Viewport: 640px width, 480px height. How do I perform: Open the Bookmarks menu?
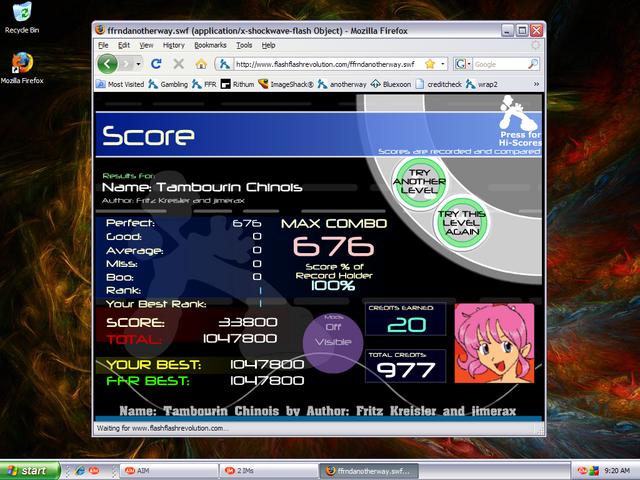tap(210, 45)
